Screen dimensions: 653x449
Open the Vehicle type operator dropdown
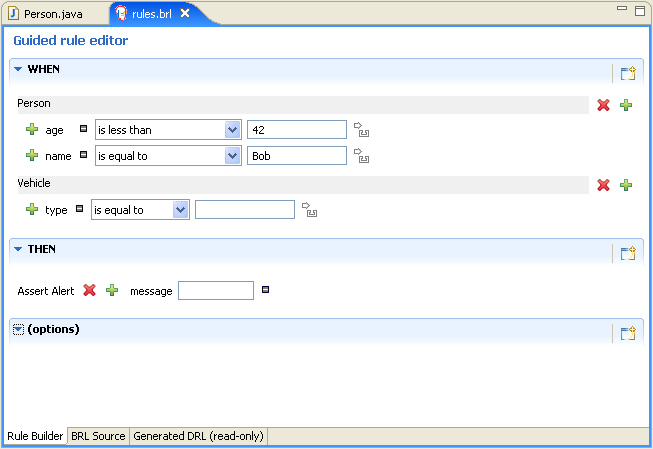(x=181, y=209)
